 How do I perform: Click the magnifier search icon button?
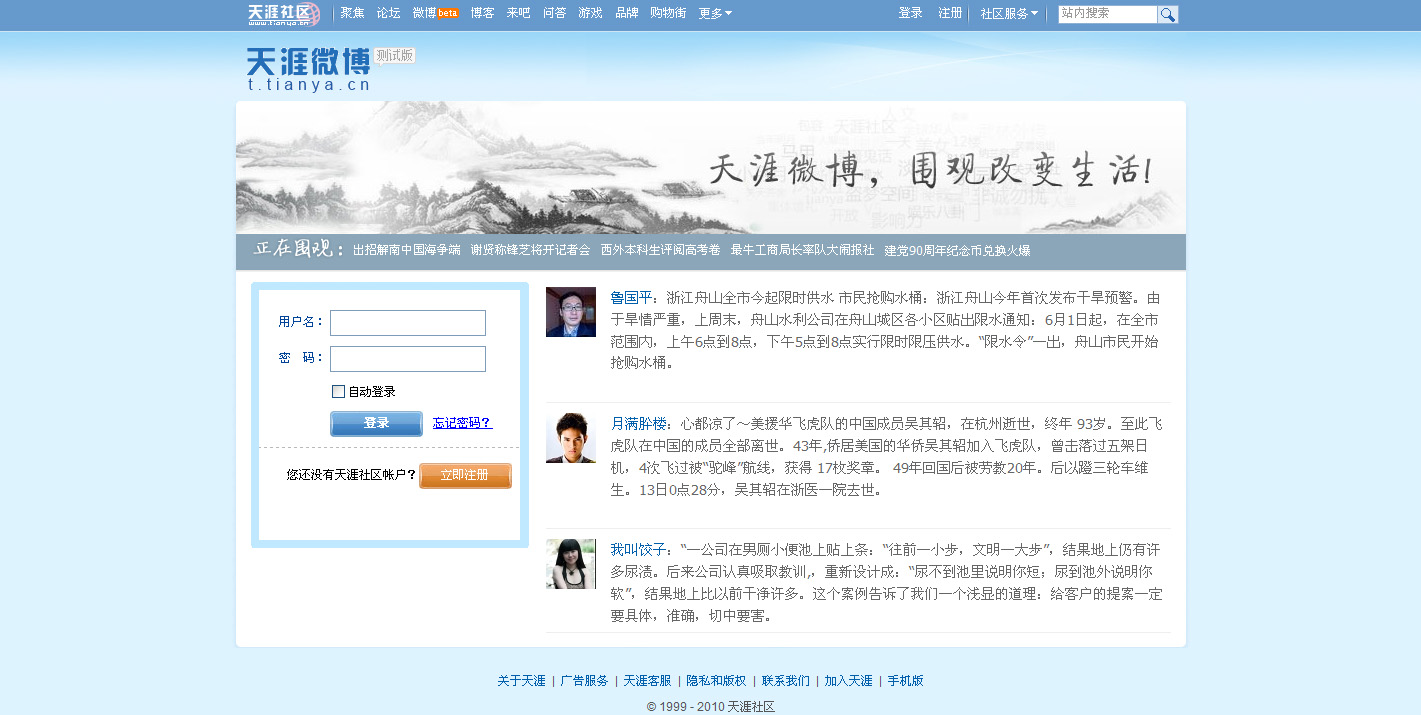coord(1168,14)
